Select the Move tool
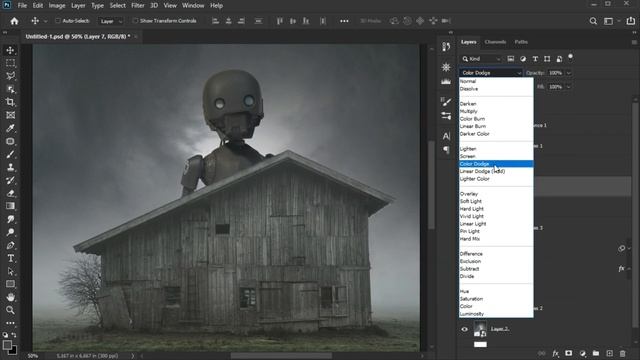 [x=10, y=50]
